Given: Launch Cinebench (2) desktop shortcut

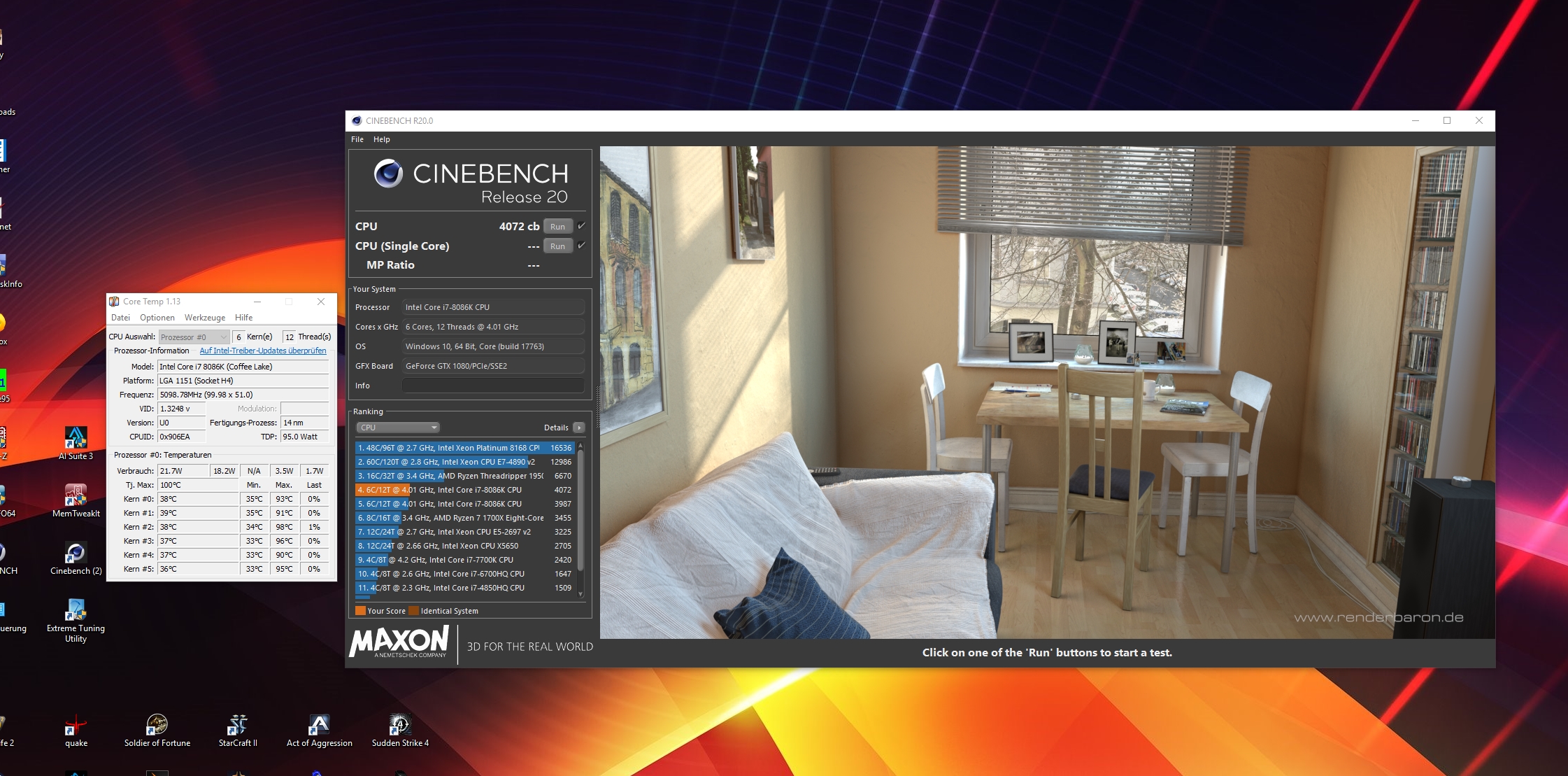Looking at the screenshot, I should pyautogui.click(x=76, y=553).
